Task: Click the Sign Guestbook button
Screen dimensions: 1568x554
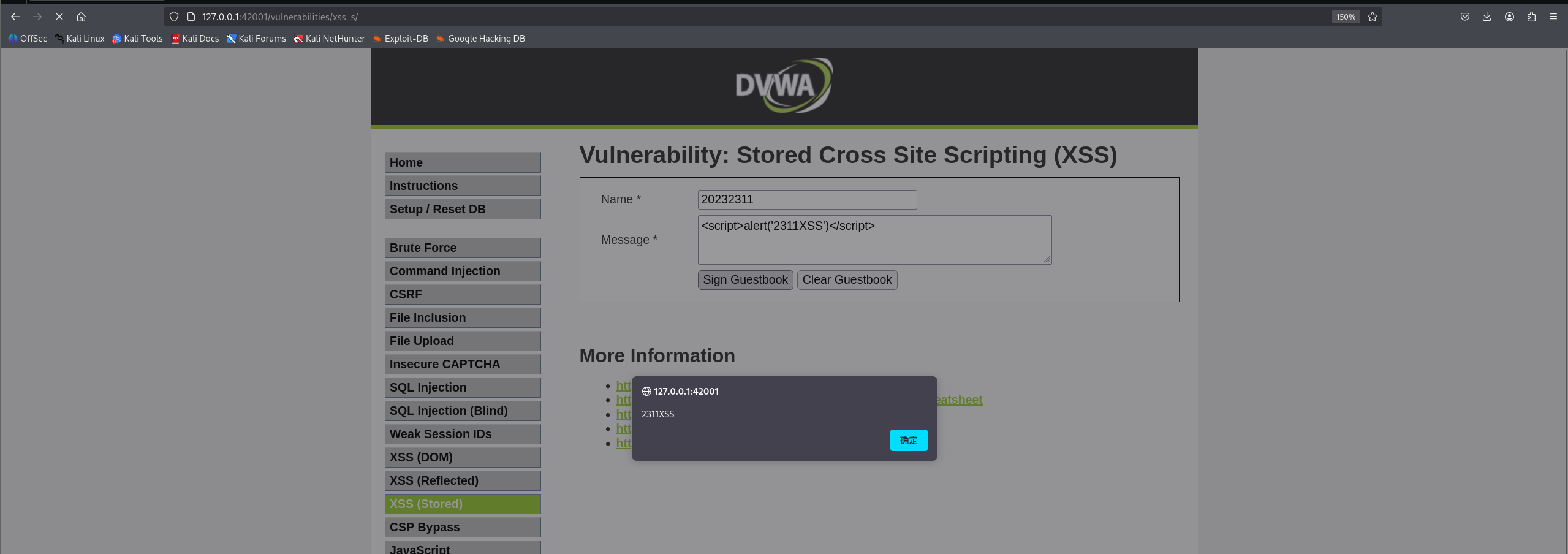Action: 745,280
